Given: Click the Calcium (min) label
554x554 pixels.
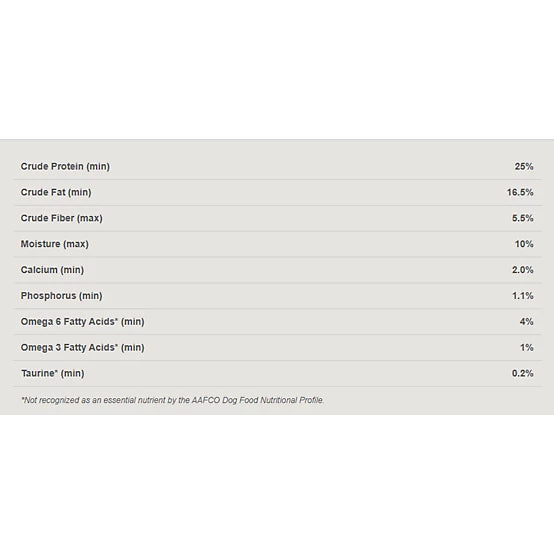Looking at the screenshot, I should point(52,270).
